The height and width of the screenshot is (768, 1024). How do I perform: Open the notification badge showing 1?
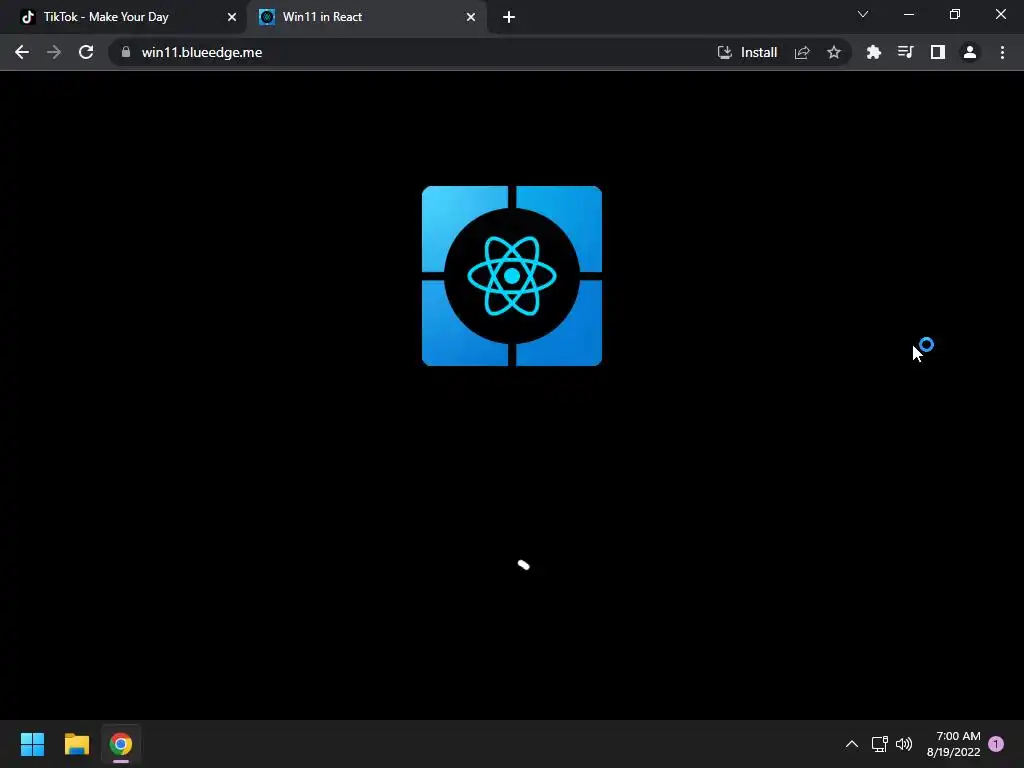(996, 744)
